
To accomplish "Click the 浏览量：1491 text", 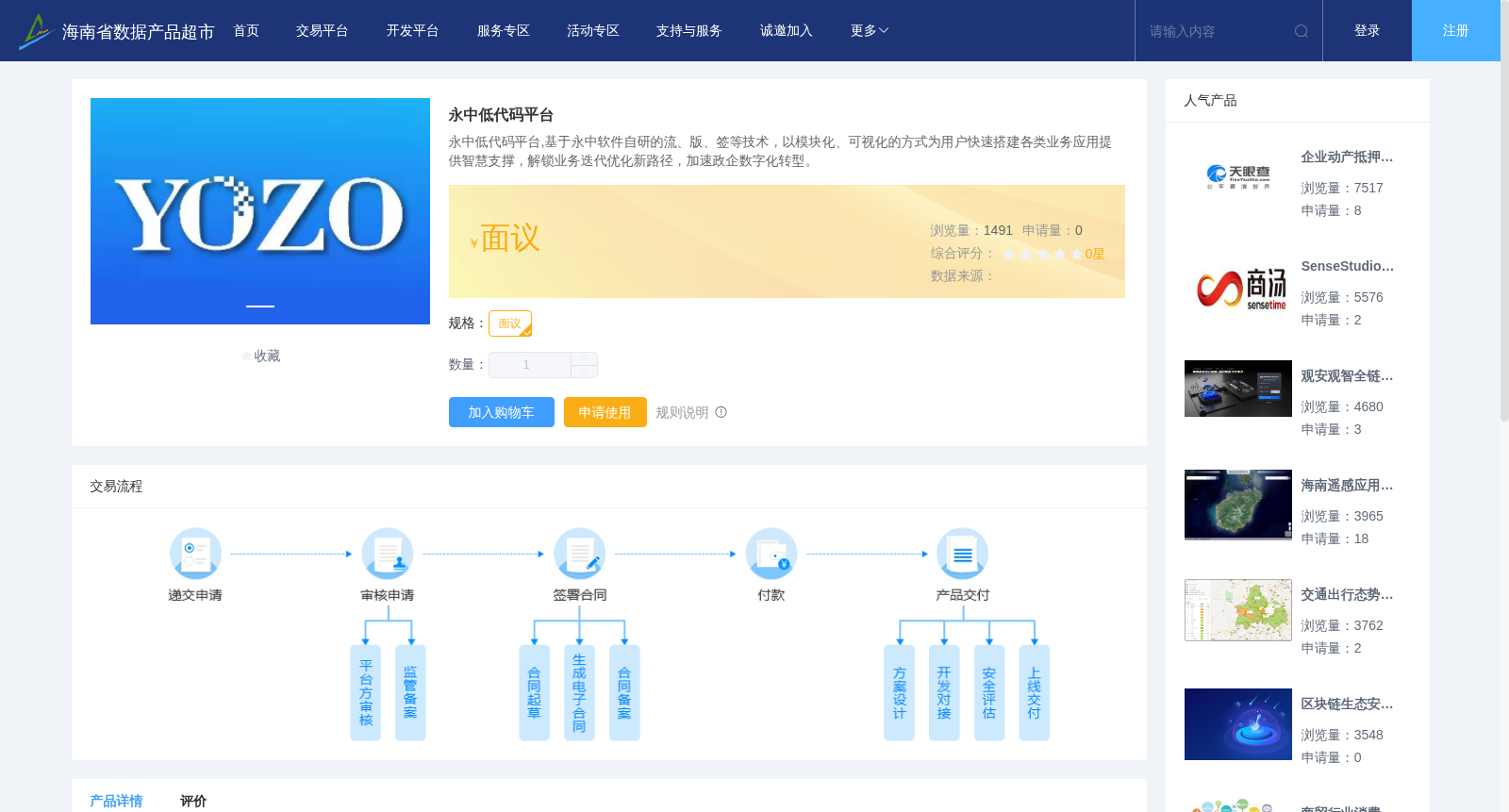I will [x=971, y=230].
